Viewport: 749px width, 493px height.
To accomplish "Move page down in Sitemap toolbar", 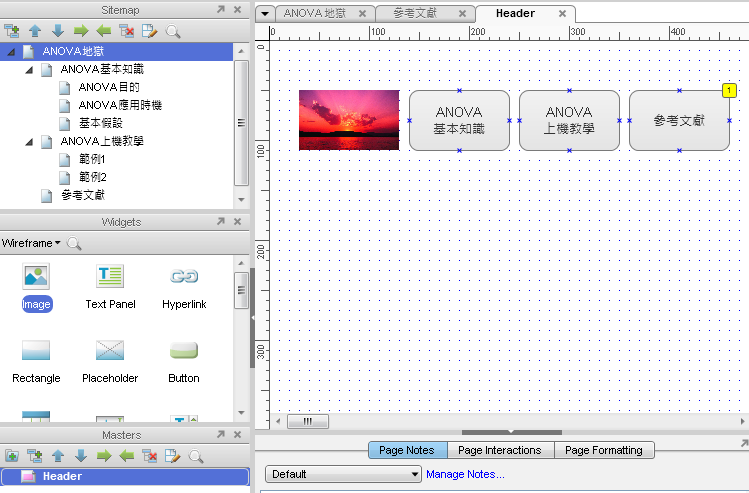I will 58,32.
